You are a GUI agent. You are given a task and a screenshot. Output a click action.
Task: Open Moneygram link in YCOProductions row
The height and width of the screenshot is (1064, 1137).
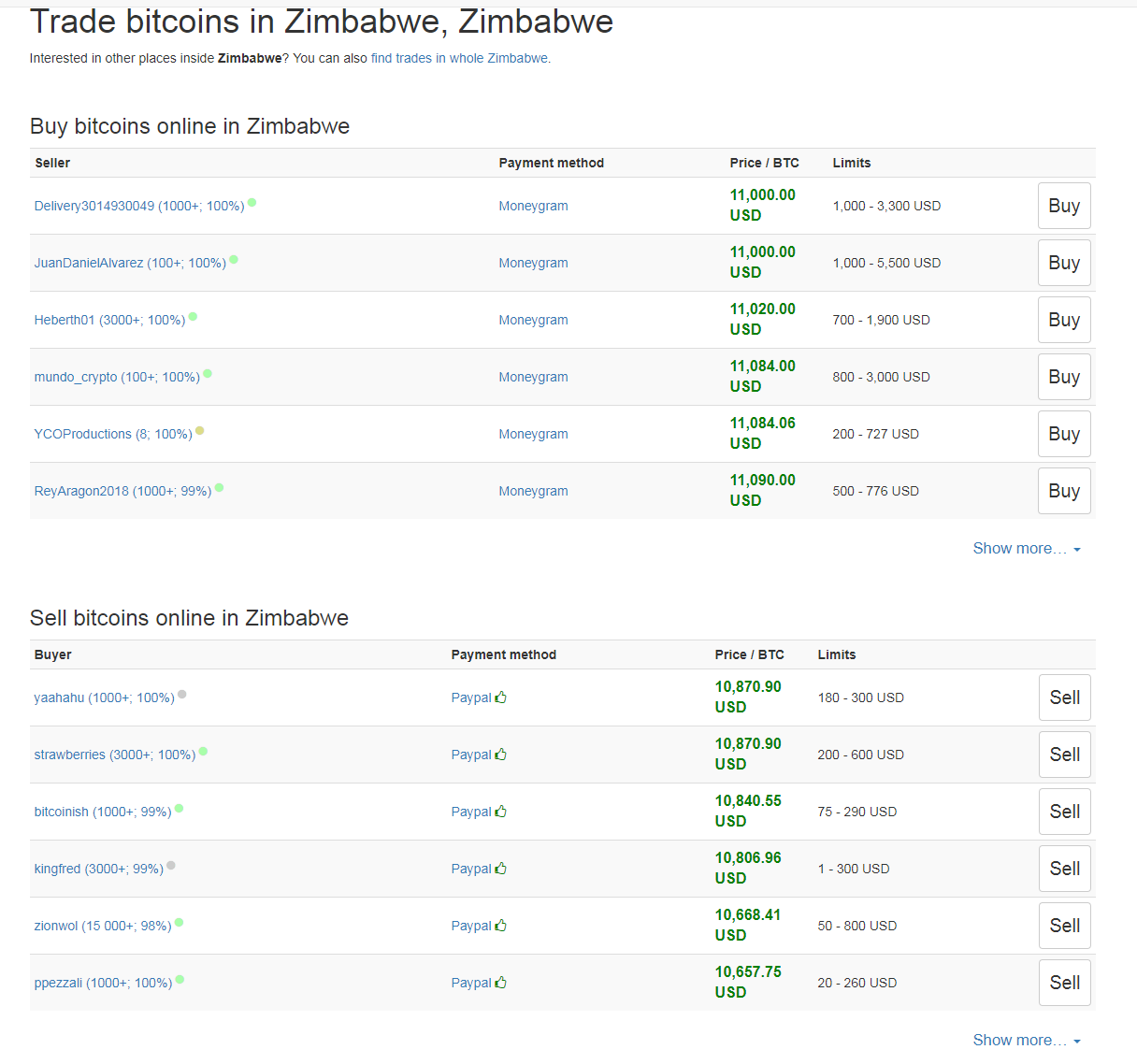(533, 434)
